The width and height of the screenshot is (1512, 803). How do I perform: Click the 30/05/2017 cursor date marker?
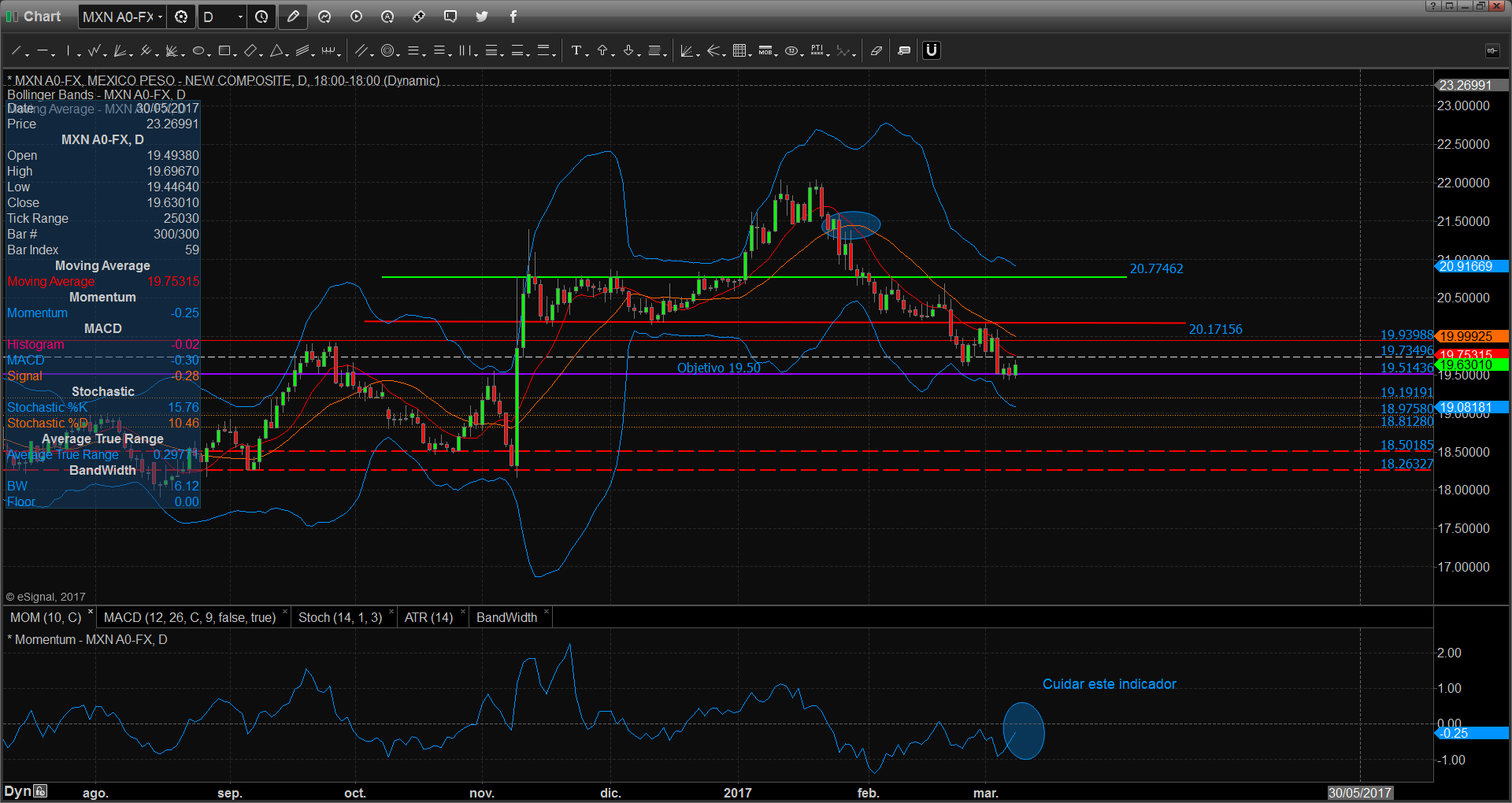[1360, 793]
